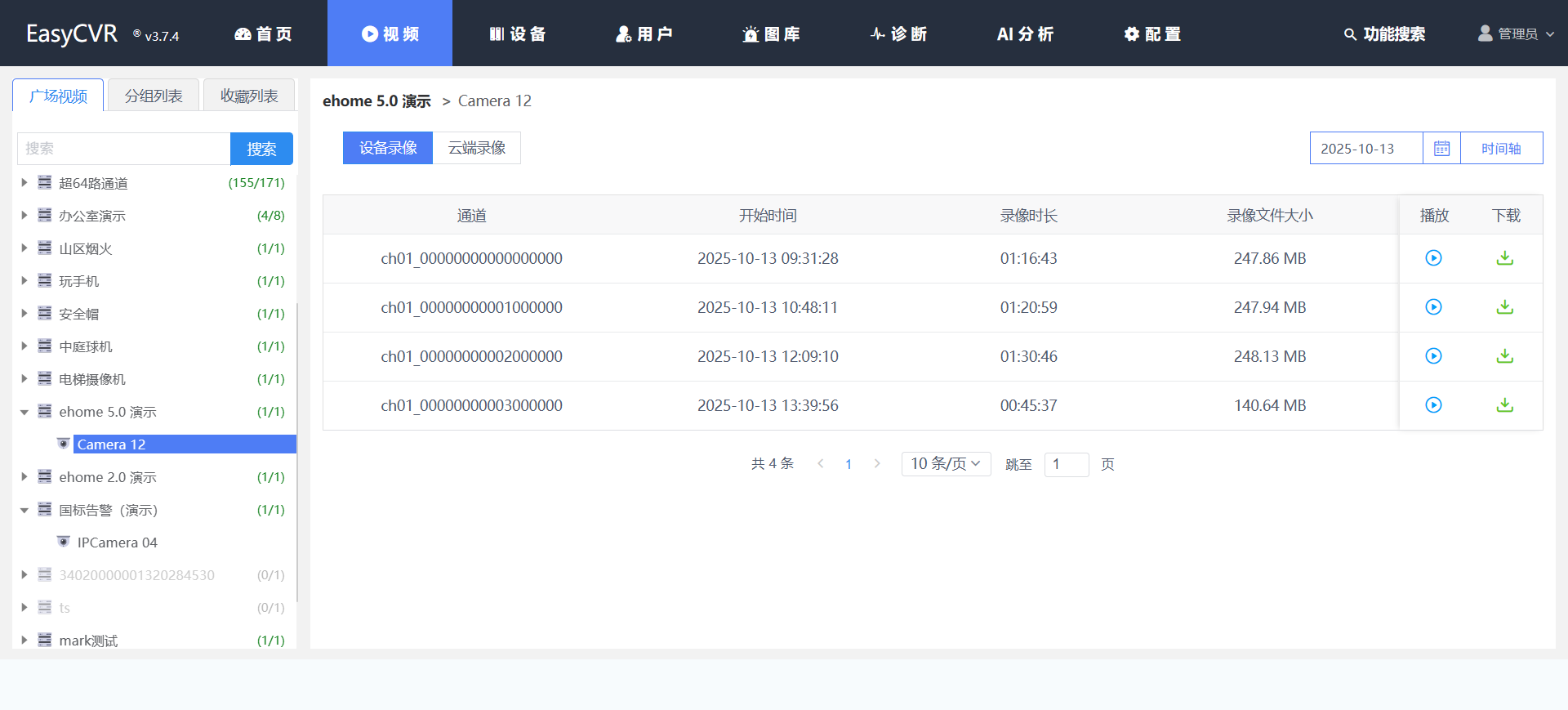The height and width of the screenshot is (710, 1568).
Task: Open the calendar date picker icon
Action: 1441,149
